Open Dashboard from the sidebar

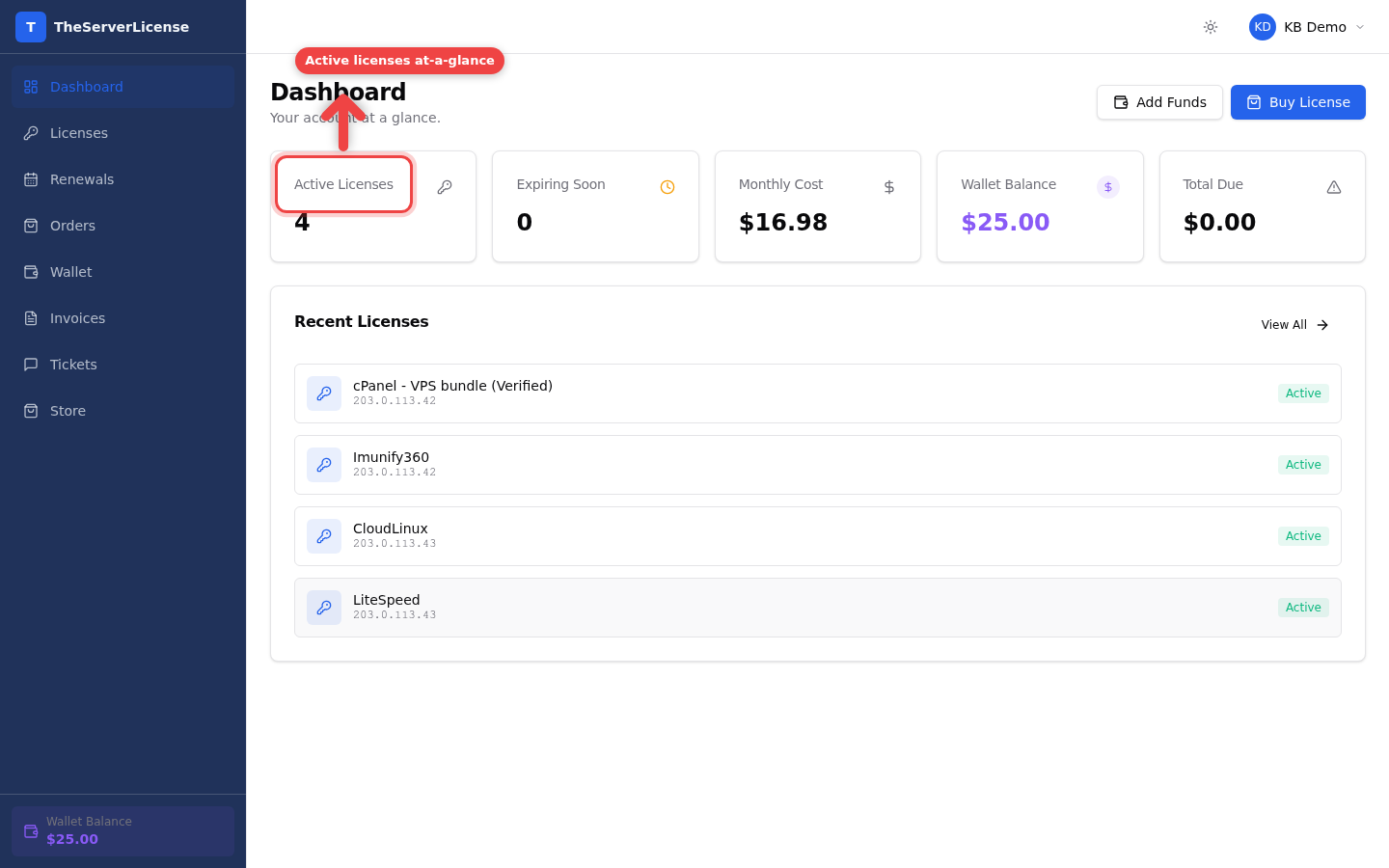(x=123, y=87)
